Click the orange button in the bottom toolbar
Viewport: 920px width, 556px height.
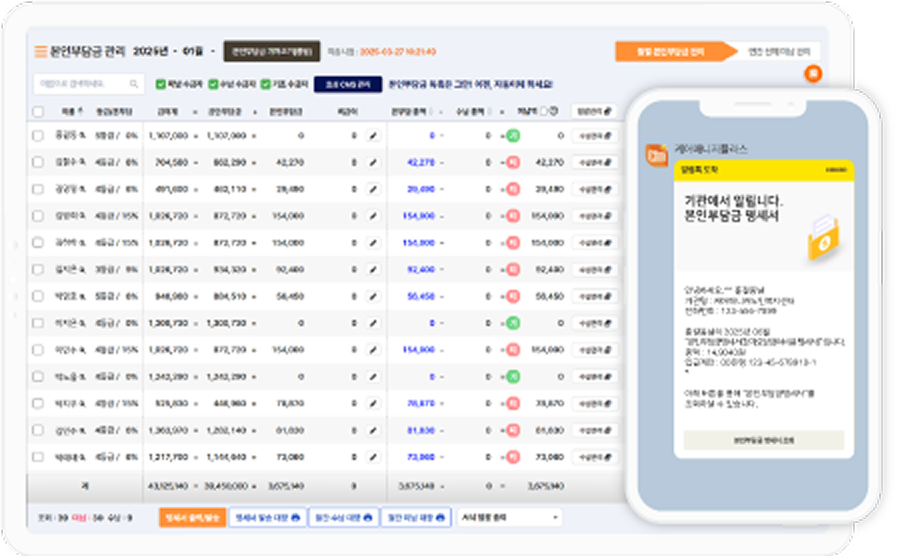click(192, 517)
